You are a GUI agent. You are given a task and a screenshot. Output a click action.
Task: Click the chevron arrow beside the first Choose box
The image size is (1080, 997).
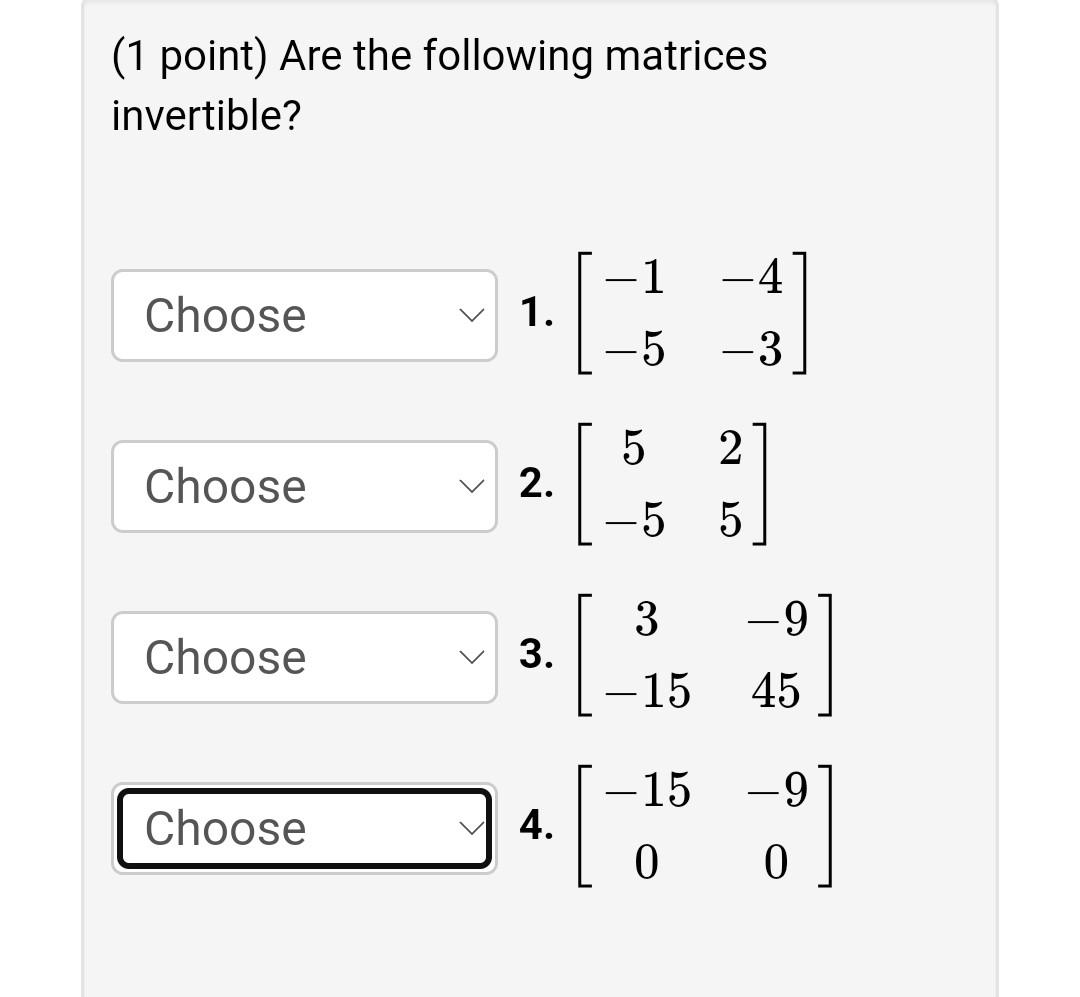(470, 315)
